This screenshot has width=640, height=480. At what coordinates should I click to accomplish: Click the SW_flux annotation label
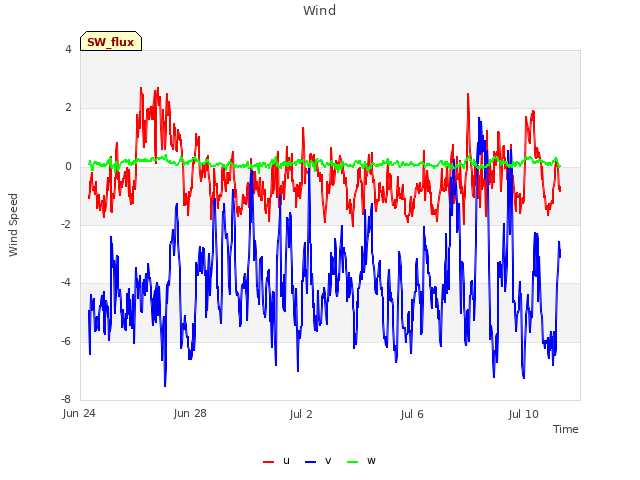111,42
